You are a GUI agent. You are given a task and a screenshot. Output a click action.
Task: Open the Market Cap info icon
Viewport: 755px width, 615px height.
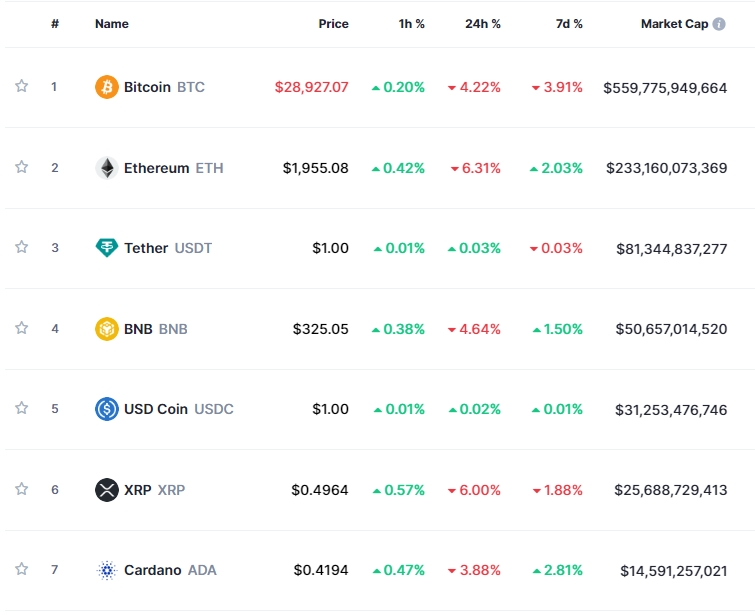point(719,23)
